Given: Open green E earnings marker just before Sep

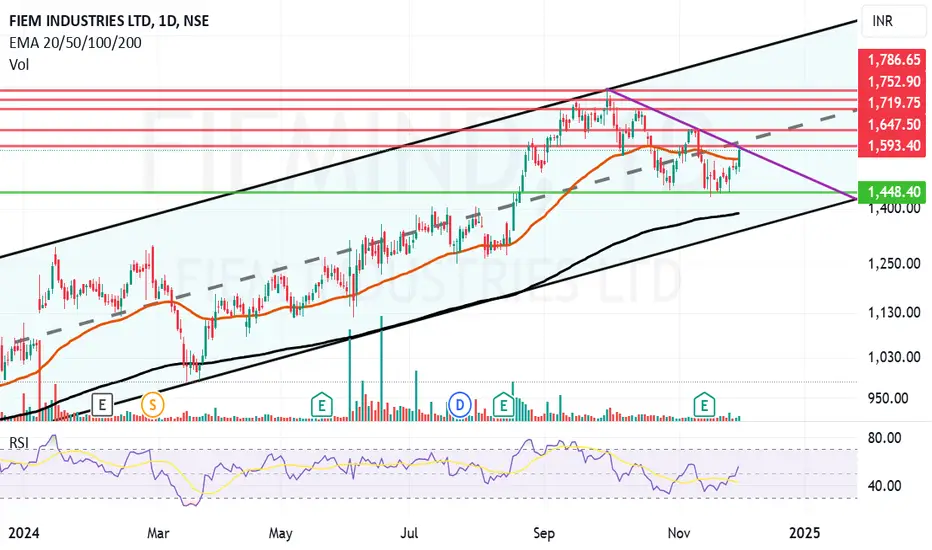Looking at the screenshot, I should [503, 405].
